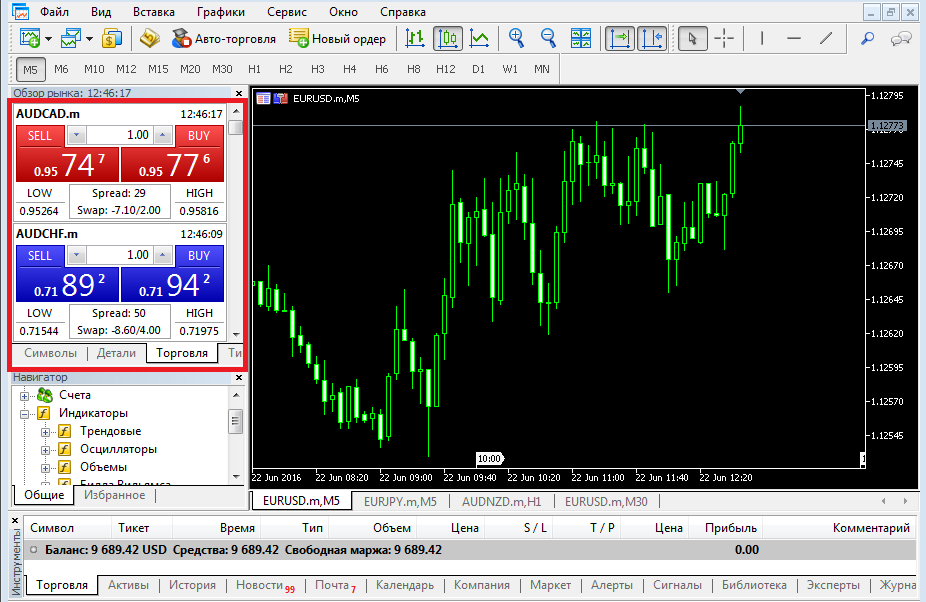
Task: Click the zoom in magnifier icon
Action: coord(516,39)
